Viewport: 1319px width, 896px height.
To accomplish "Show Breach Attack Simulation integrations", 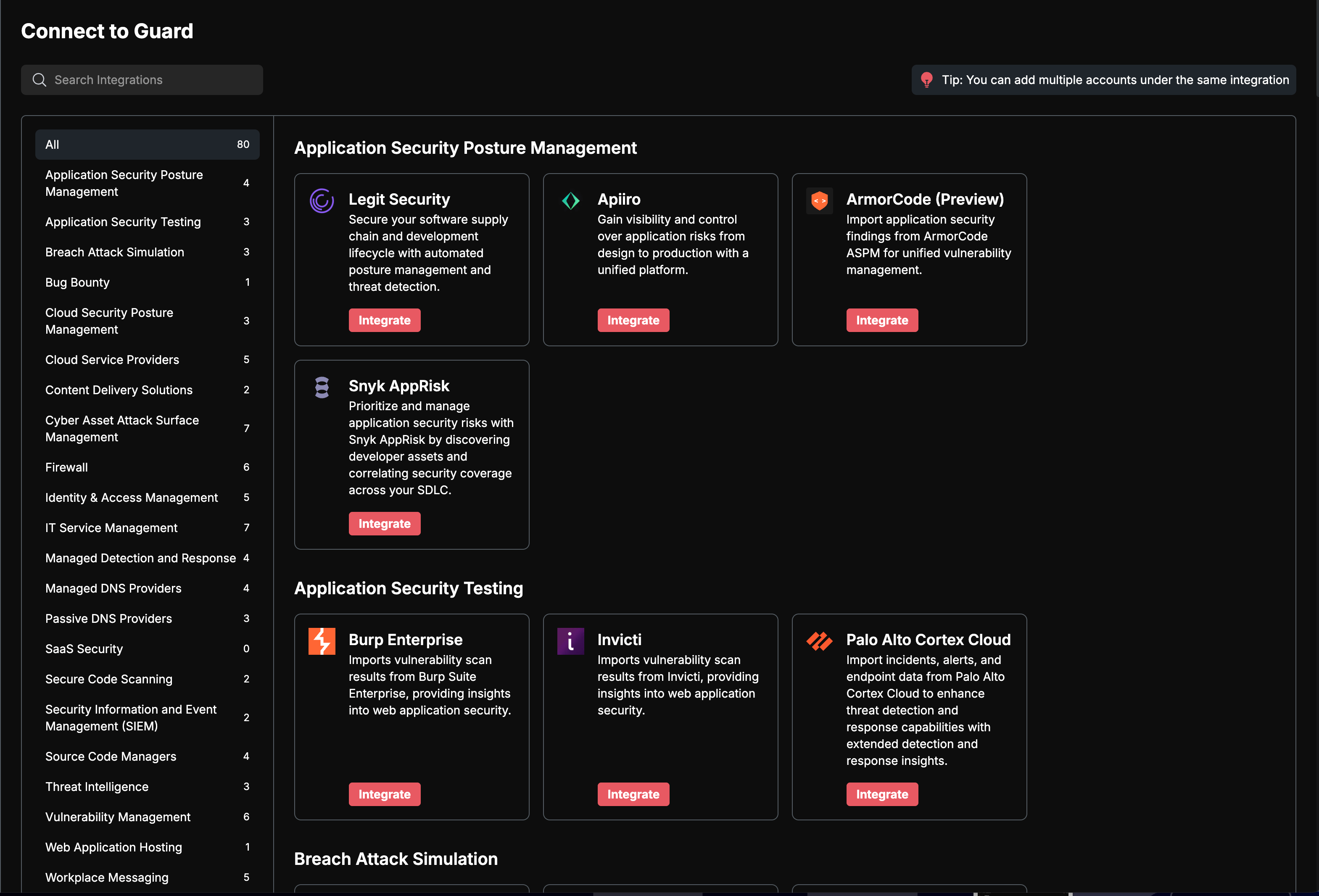I will coord(147,252).
